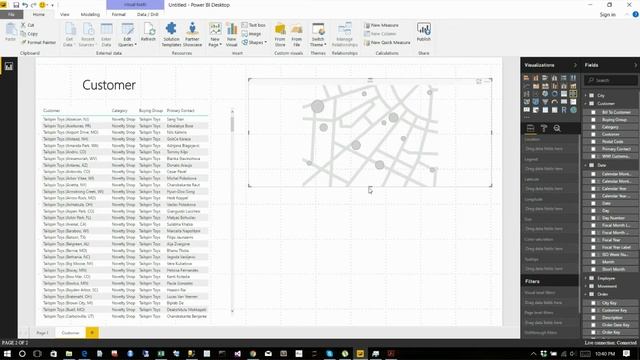Select the gauge visual icon
The width and height of the screenshot is (640, 360).
(x=554, y=102)
